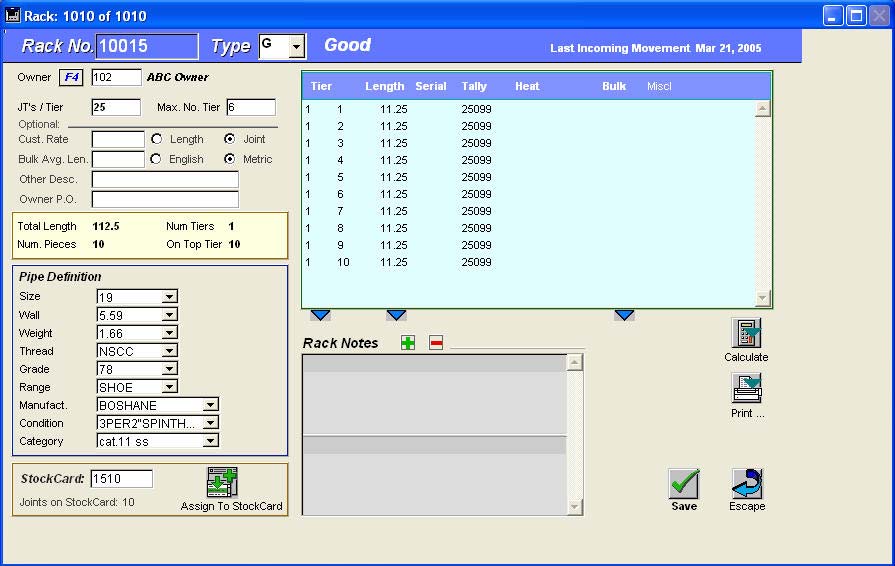The width and height of the screenshot is (895, 566).
Task: Click tally 25099 in row 3
Action: point(476,143)
